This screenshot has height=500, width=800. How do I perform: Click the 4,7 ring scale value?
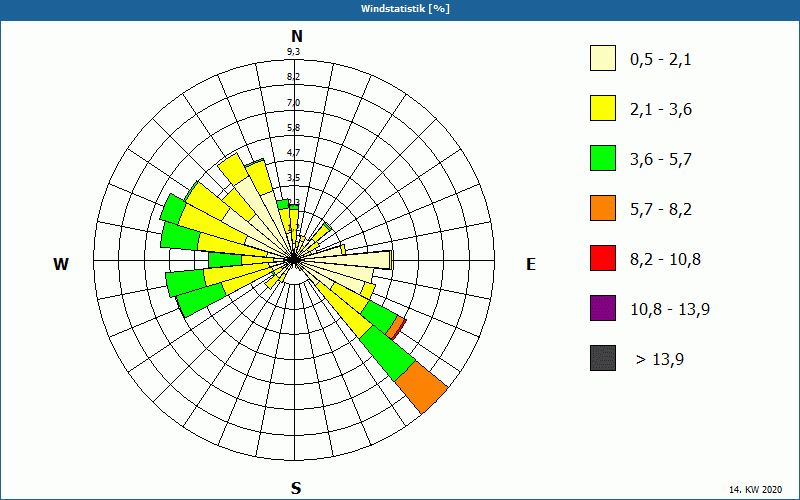pyautogui.click(x=293, y=153)
